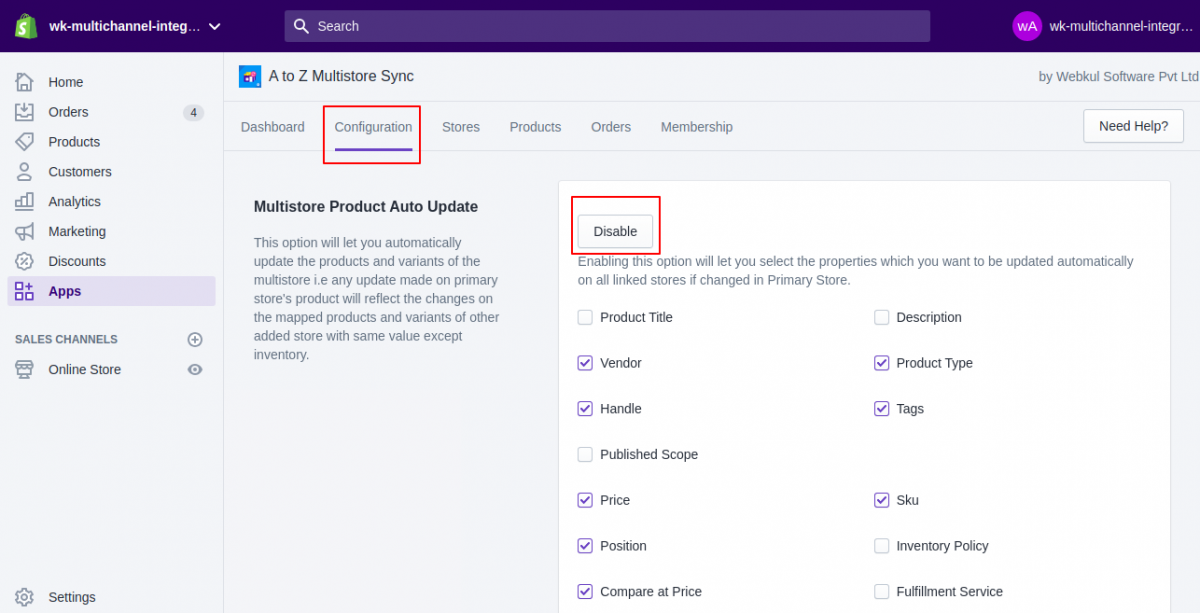Uncheck the Position checkbox

[585, 546]
